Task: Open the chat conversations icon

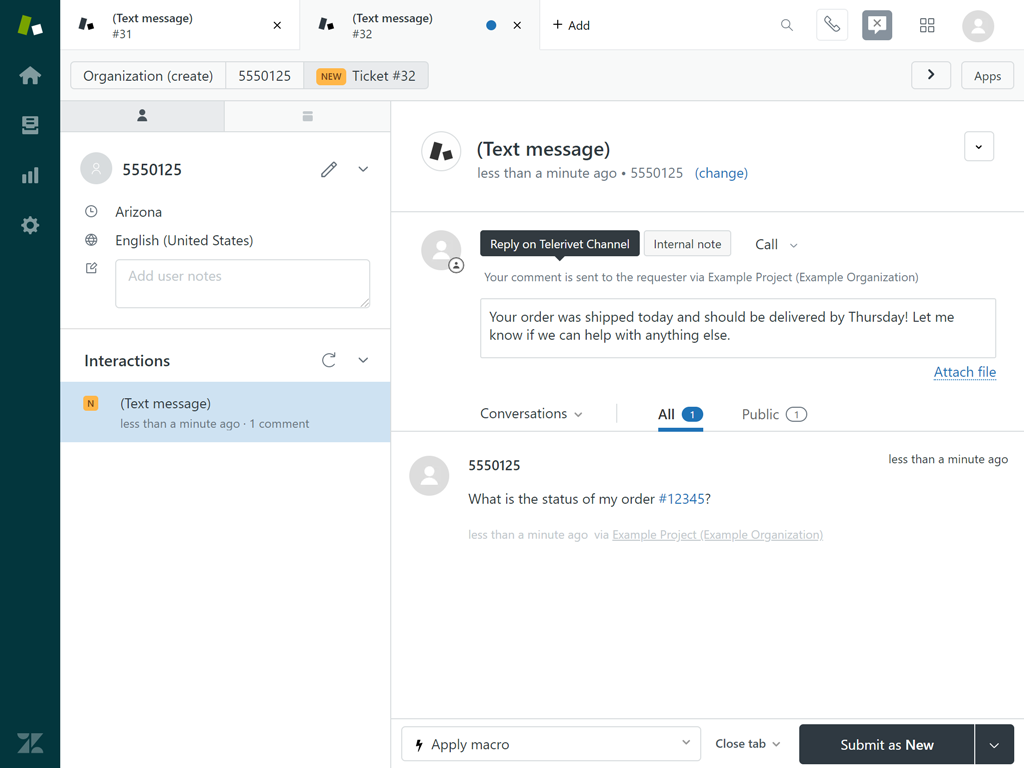Action: coord(877,25)
